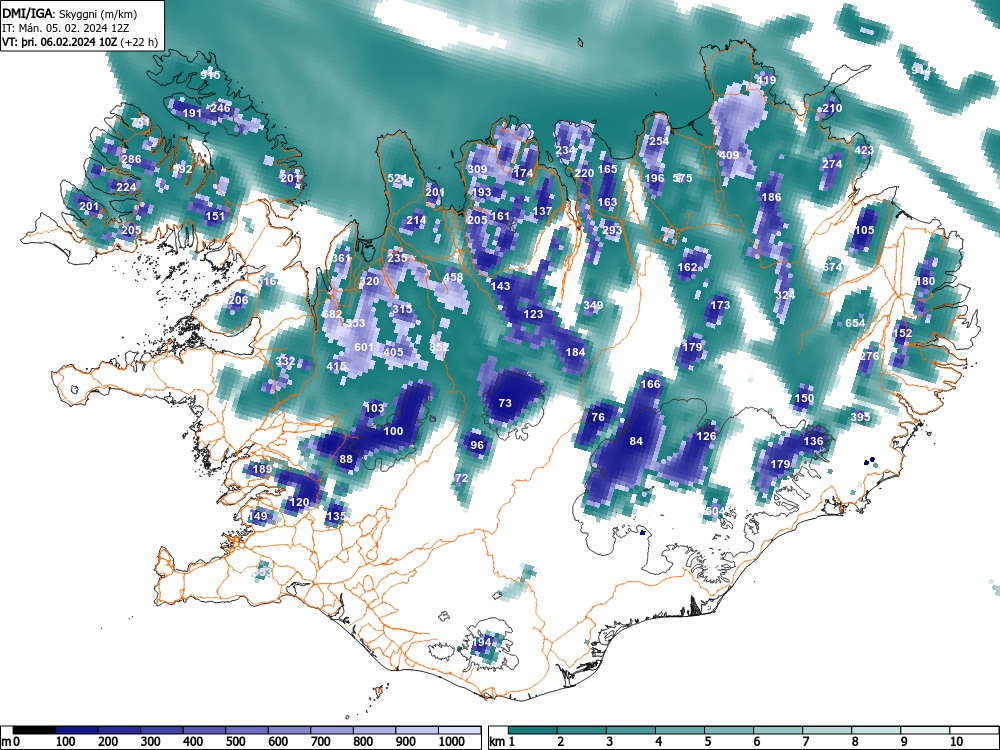Image resolution: width=1000 pixels, height=750 pixels.
Task: Pick the palest lavender swatch right of legend label 1000
Action: (x=459, y=730)
